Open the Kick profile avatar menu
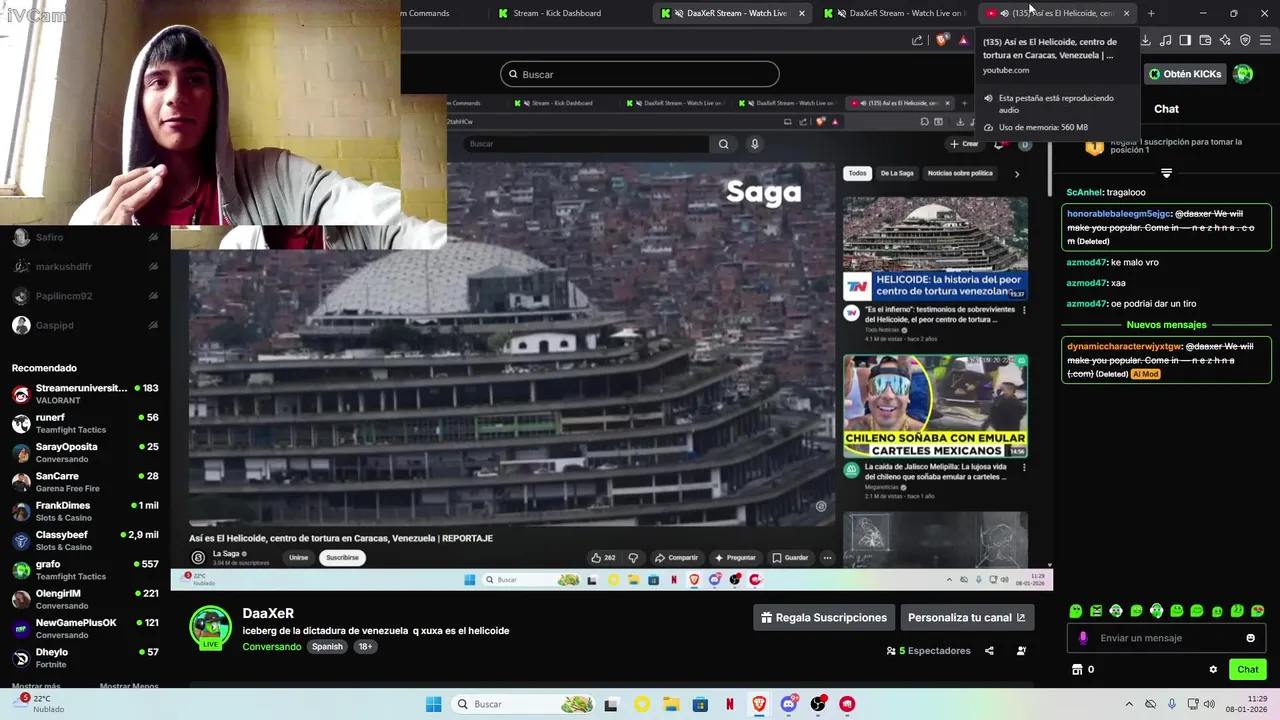 click(x=1243, y=74)
